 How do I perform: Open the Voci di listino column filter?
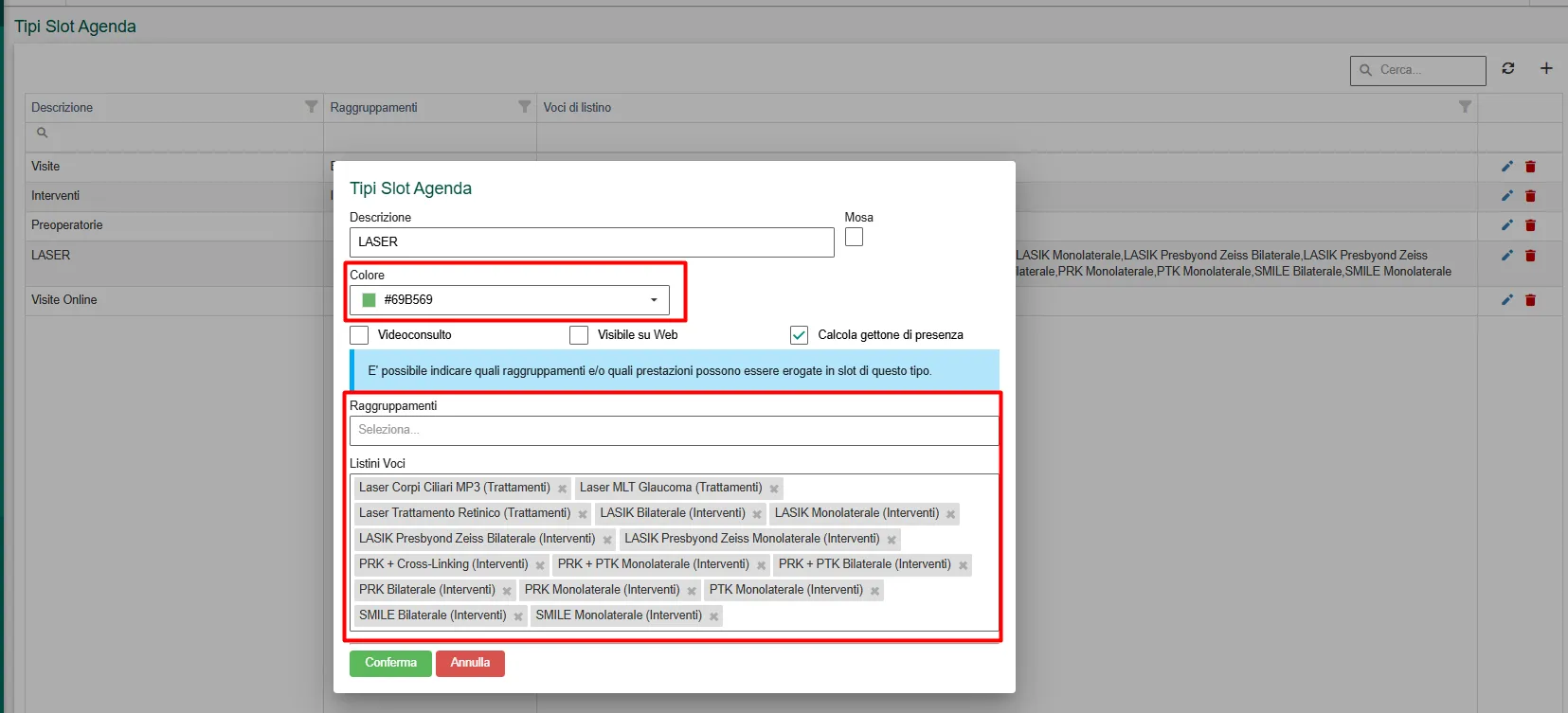1465,107
